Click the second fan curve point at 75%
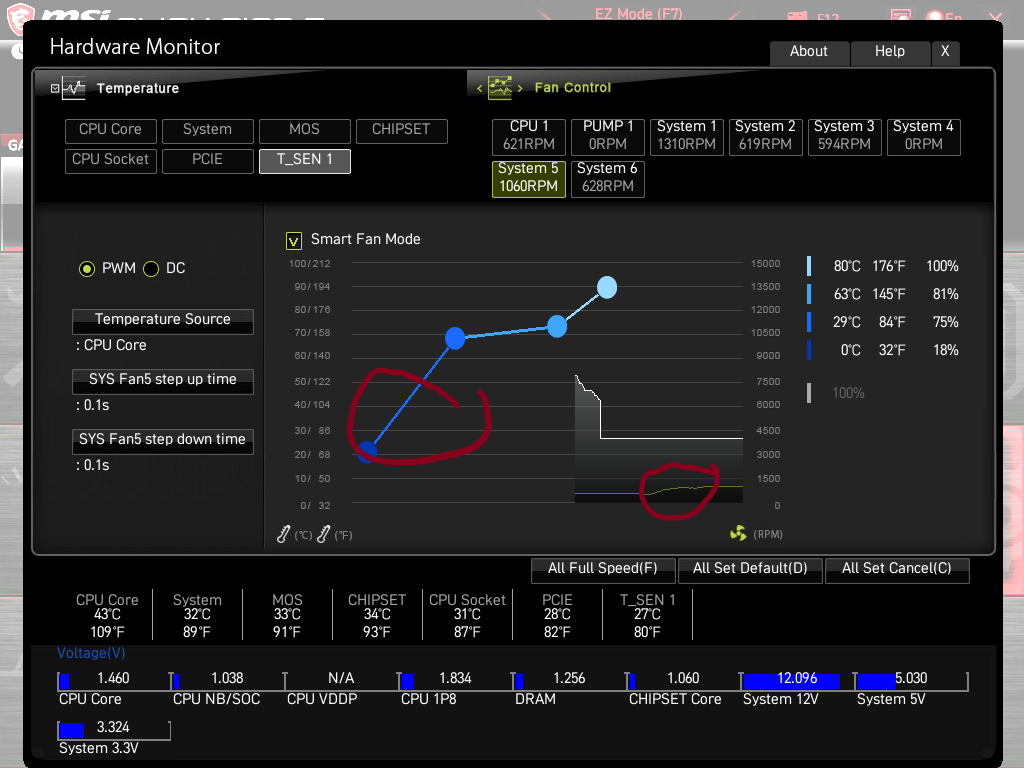 pos(455,338)
